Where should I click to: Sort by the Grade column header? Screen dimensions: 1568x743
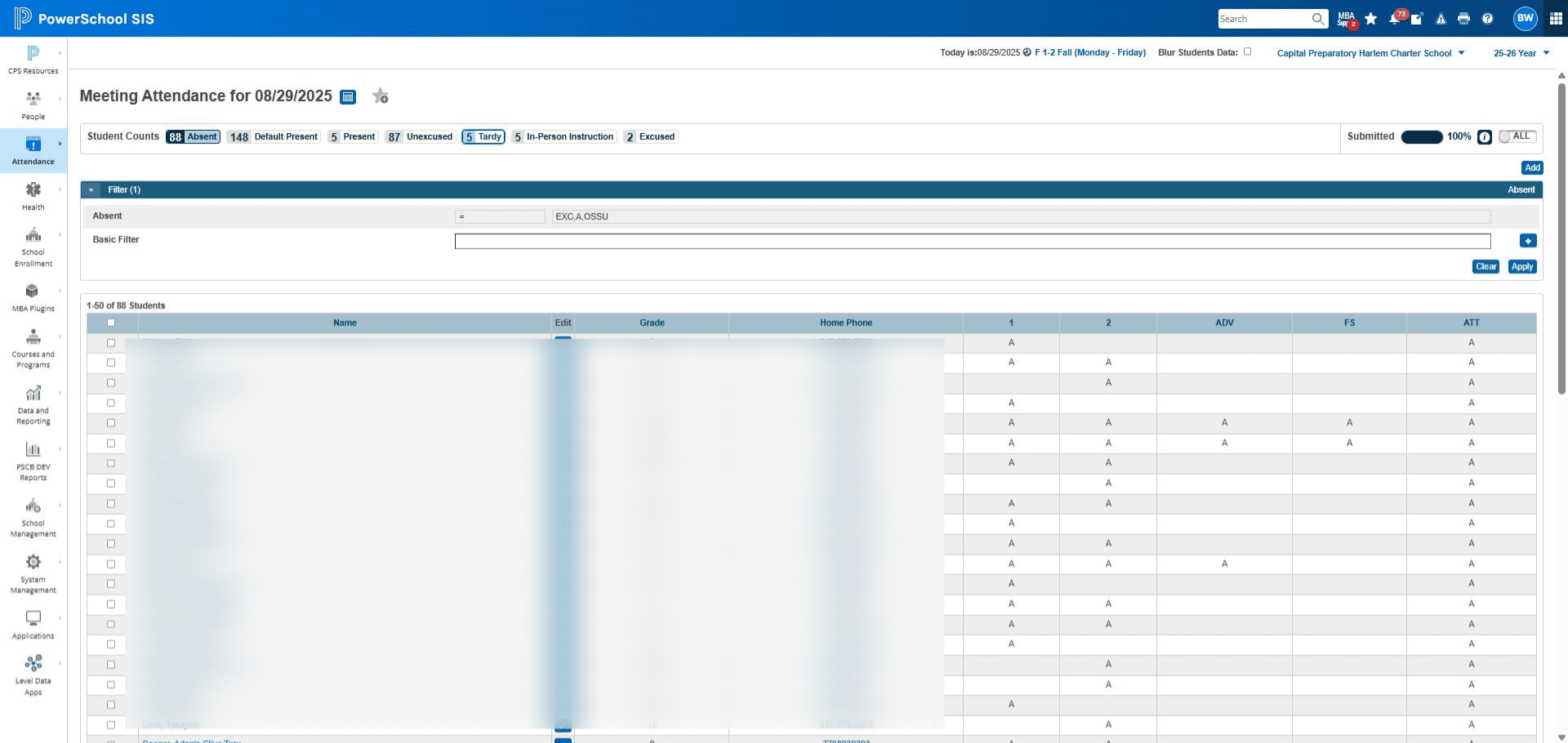pos(652,323)
